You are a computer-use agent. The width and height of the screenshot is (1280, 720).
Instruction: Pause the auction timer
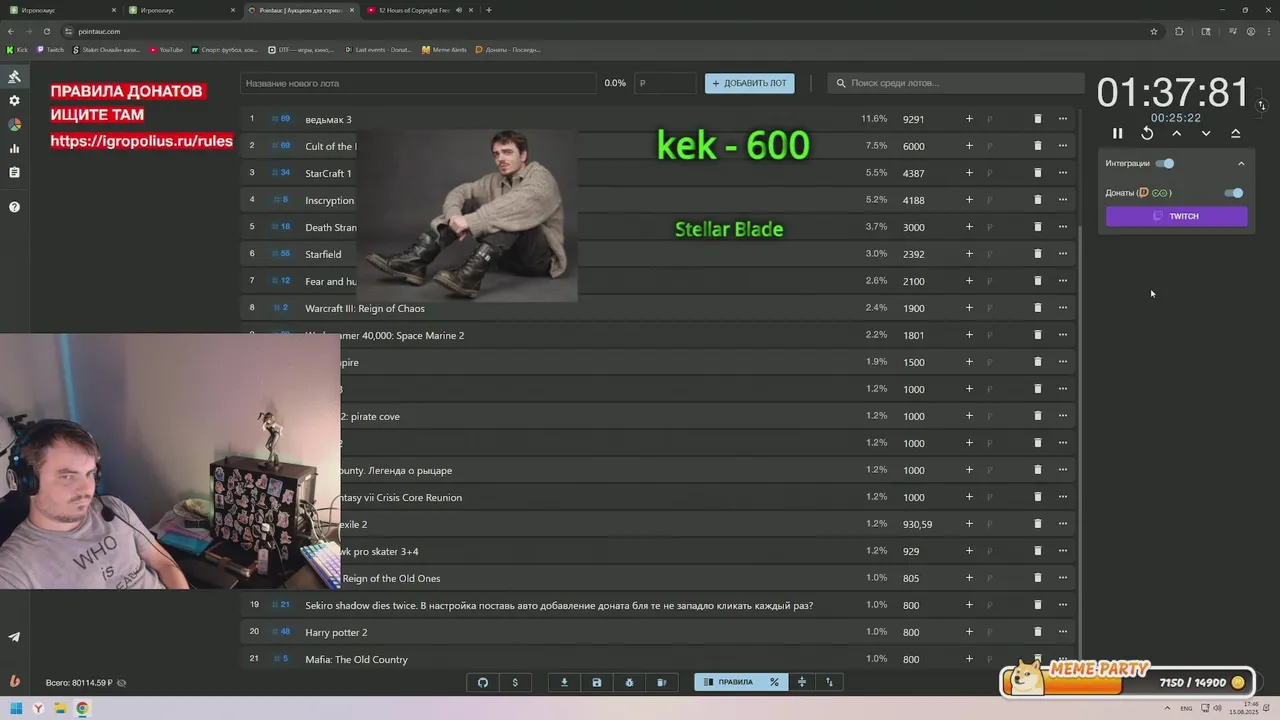1118,133
